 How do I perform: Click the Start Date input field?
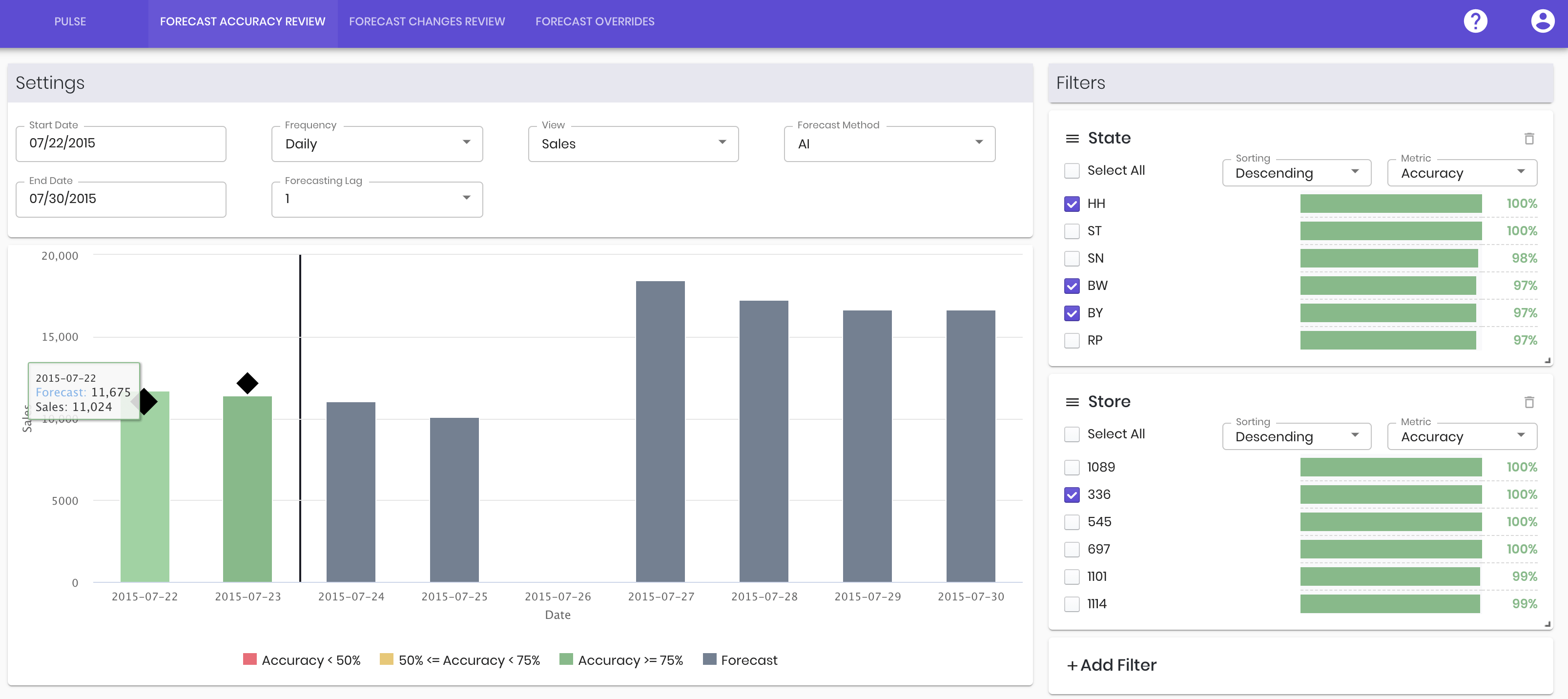121,144
